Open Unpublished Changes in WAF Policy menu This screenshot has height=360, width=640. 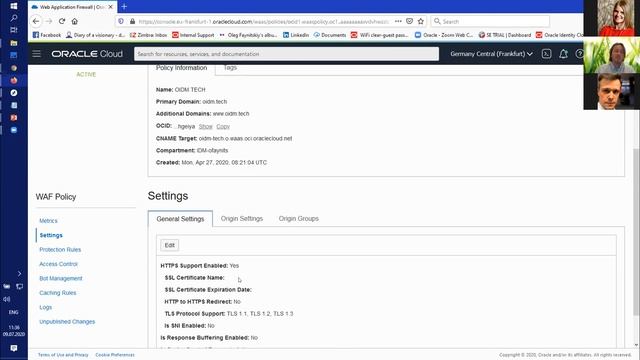point(67,322)
